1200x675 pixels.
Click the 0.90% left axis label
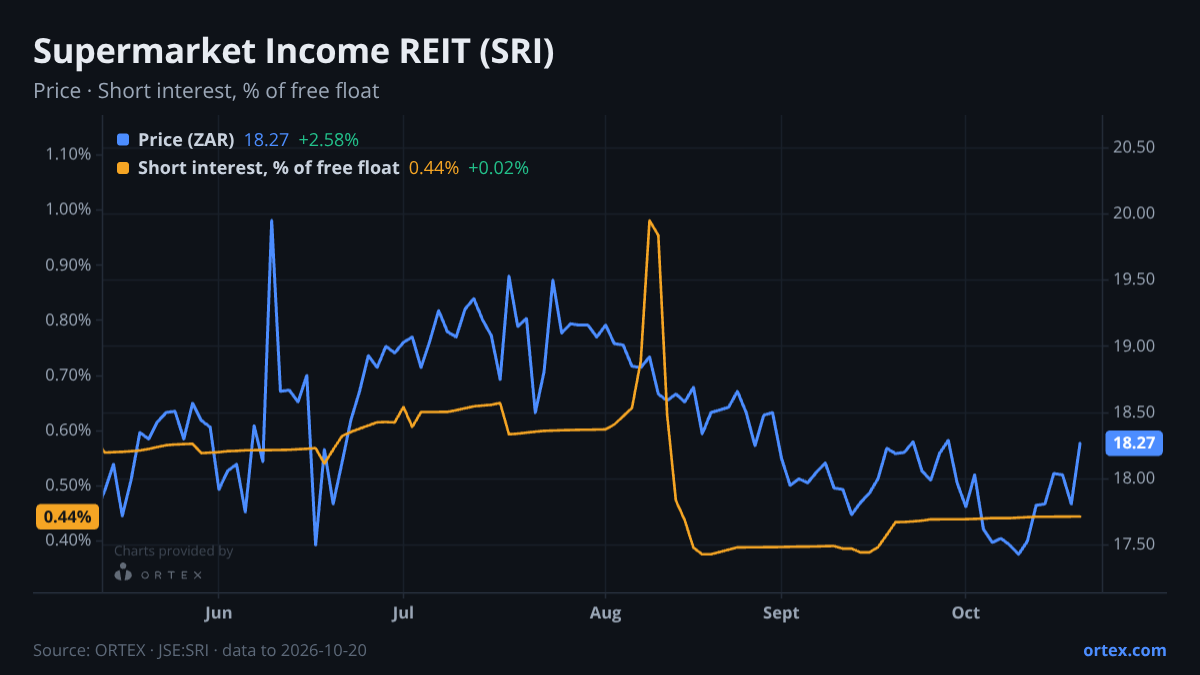tap(68, 265)
